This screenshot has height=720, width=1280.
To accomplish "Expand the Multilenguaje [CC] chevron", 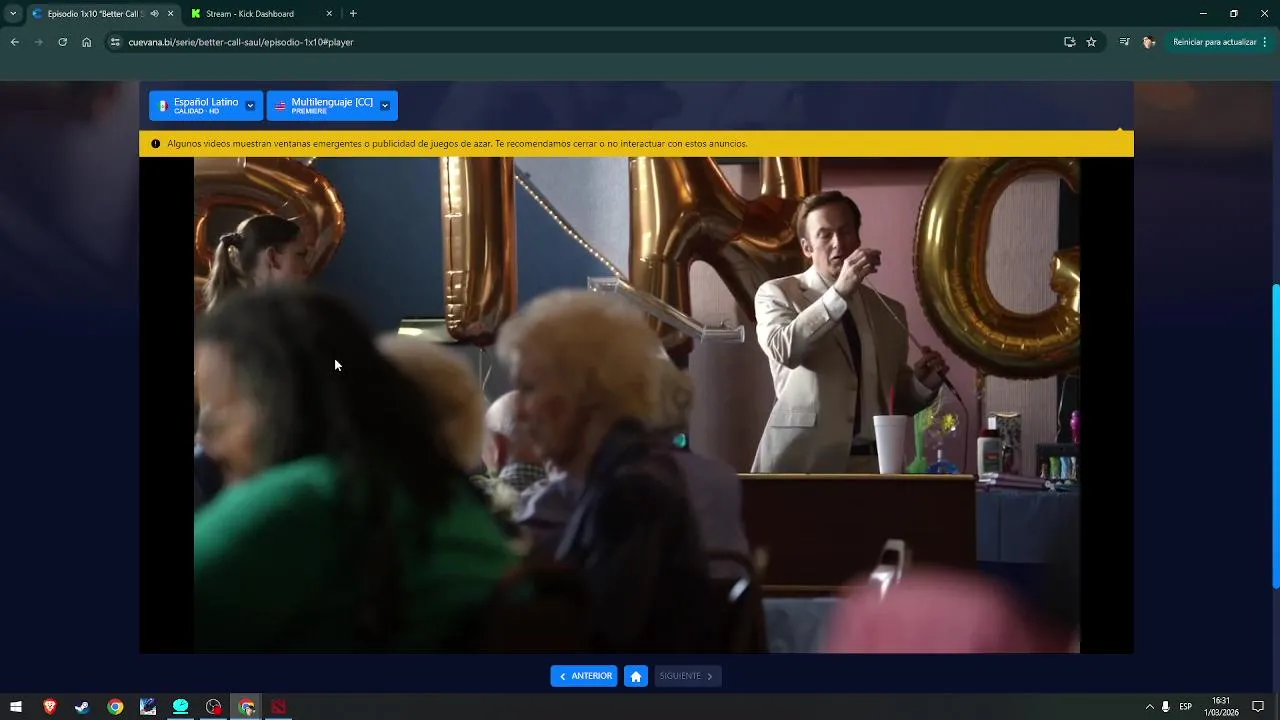I will [x=385, y=105].
